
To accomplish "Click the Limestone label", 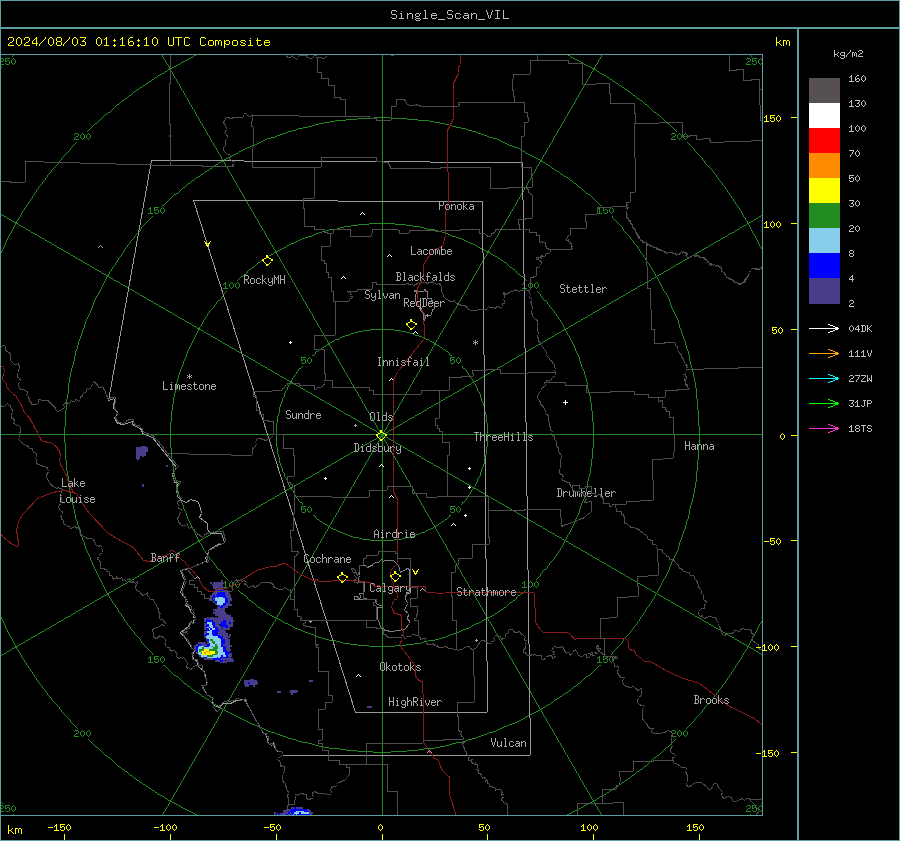I will [189, 386].
